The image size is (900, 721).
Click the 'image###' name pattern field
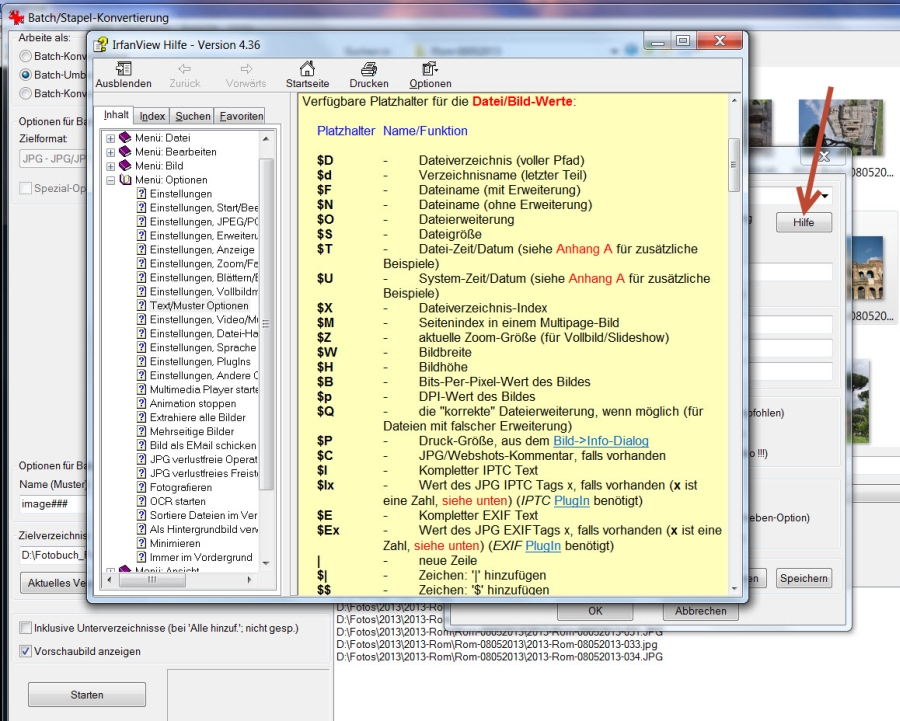pos(50,503)
